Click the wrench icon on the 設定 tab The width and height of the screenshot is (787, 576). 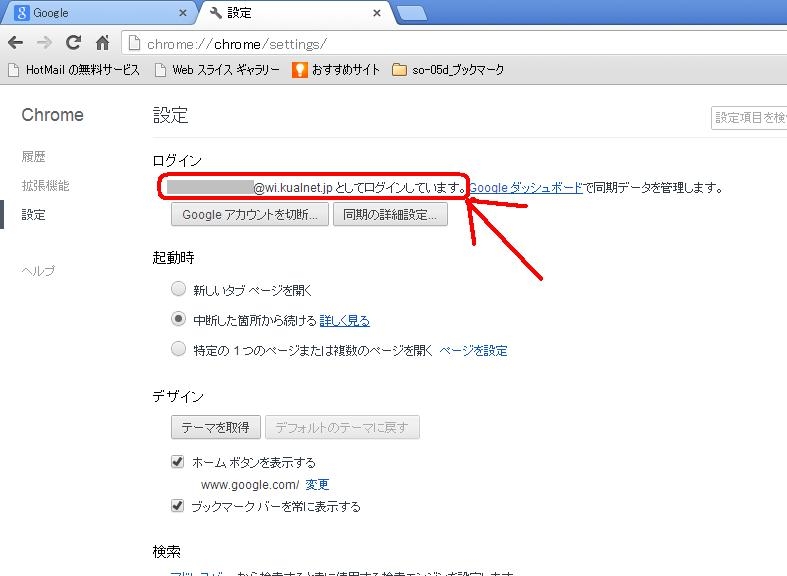click(x=216, y=13)
